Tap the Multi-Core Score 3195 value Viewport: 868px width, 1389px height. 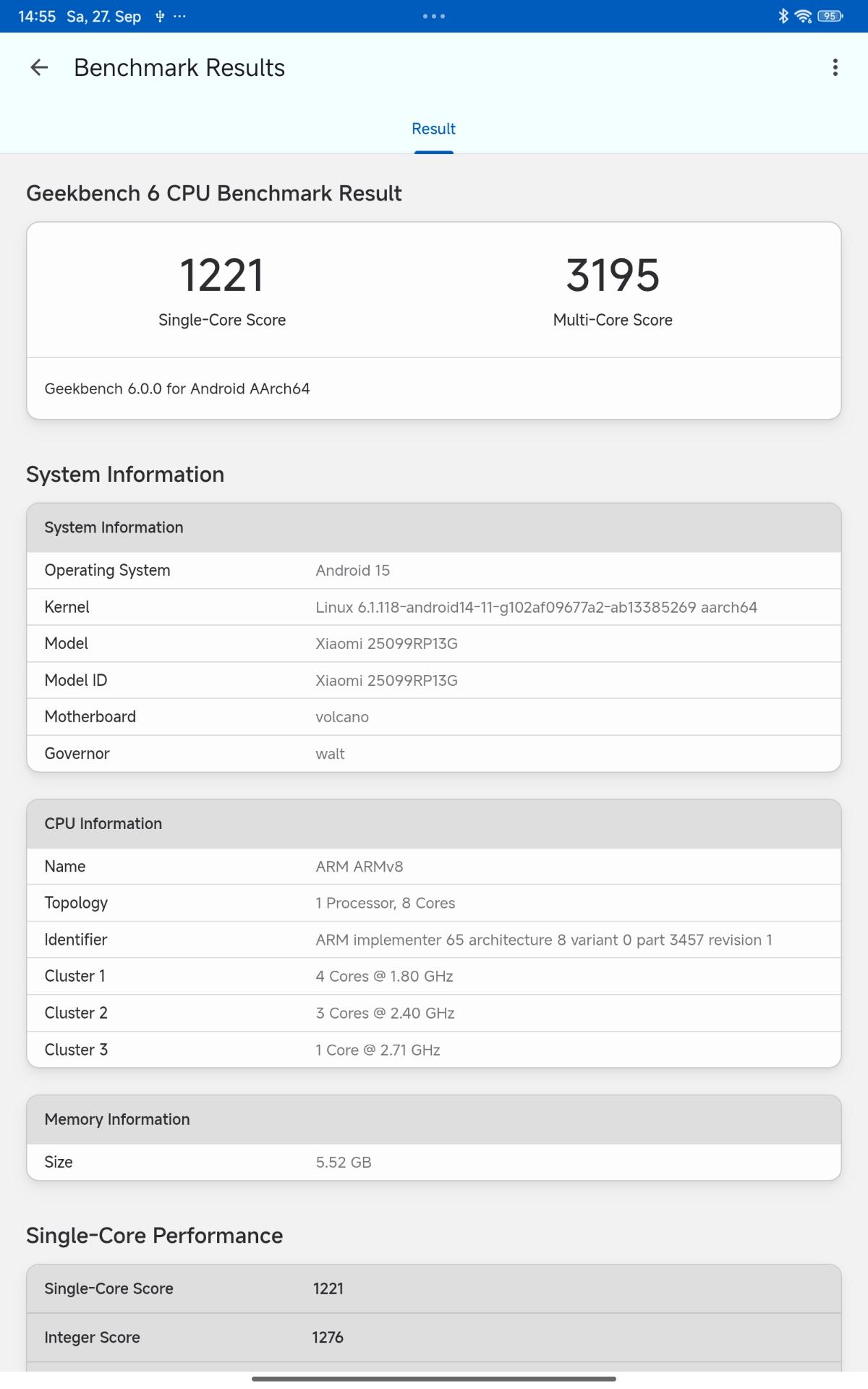[x=613, y=276]
